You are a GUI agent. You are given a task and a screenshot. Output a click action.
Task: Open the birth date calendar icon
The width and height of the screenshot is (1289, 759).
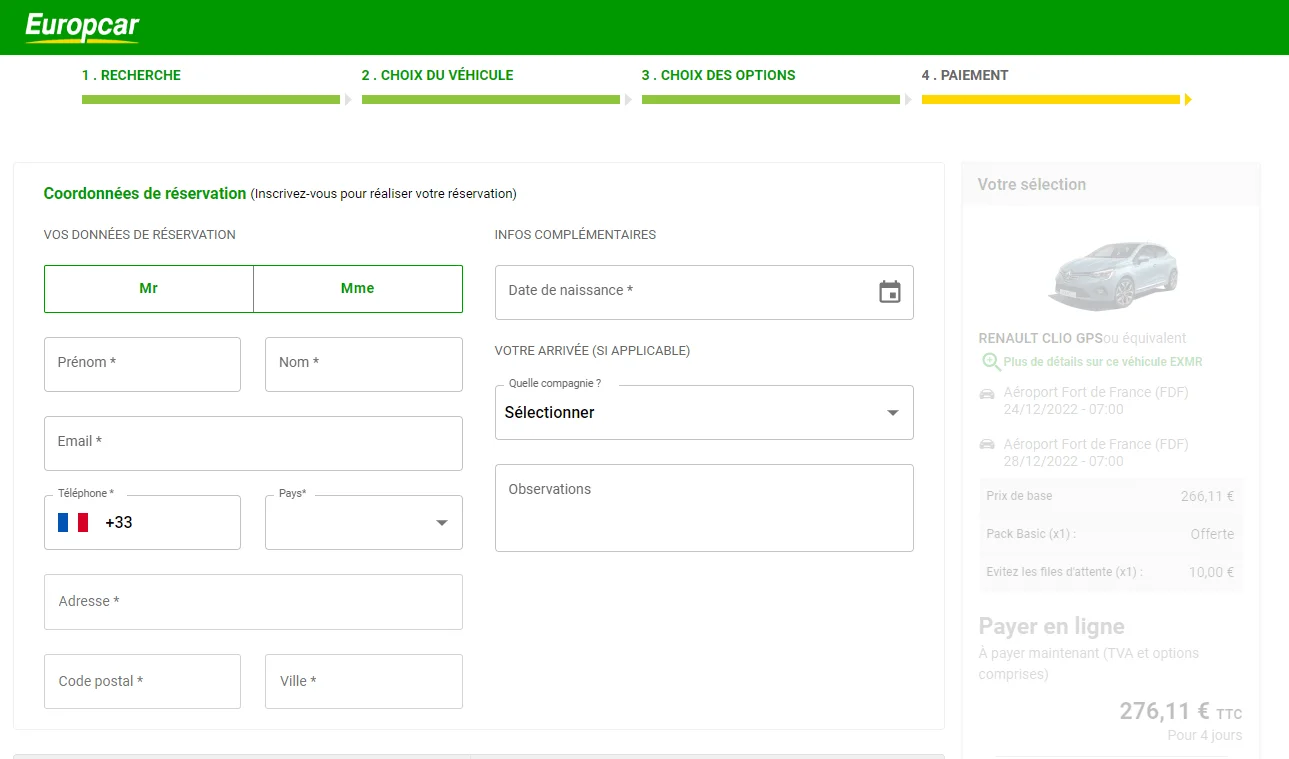(x=889, y=292)
